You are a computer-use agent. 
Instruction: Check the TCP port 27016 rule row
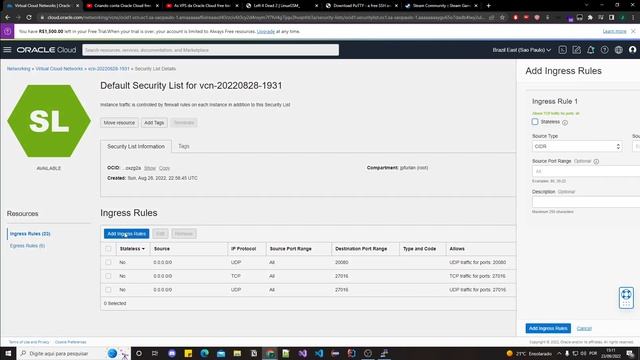[x=108, y=276]
